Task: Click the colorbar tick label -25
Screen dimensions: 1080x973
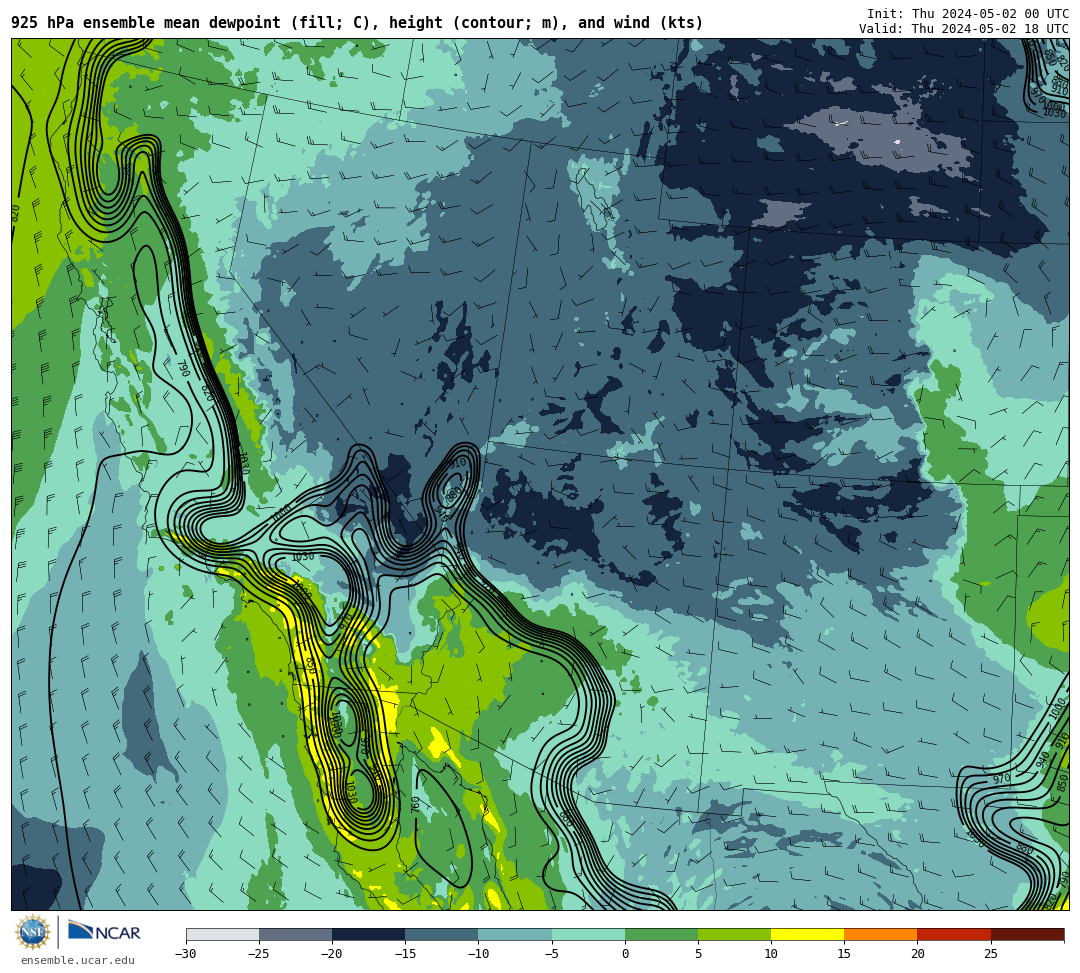Action: pyautogui.click(x=259, y=954)
